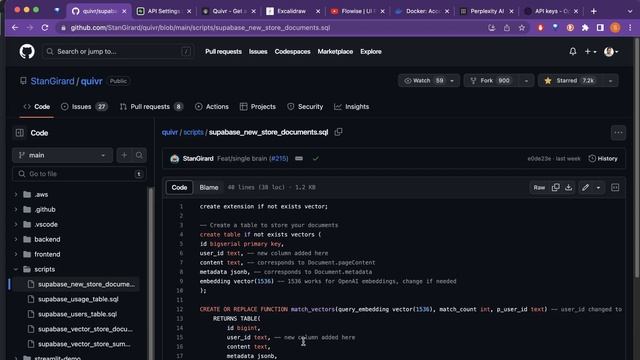Open the Starred lists dropdown arrow
This screenshot has height=360, width=640.
(610, 81)
